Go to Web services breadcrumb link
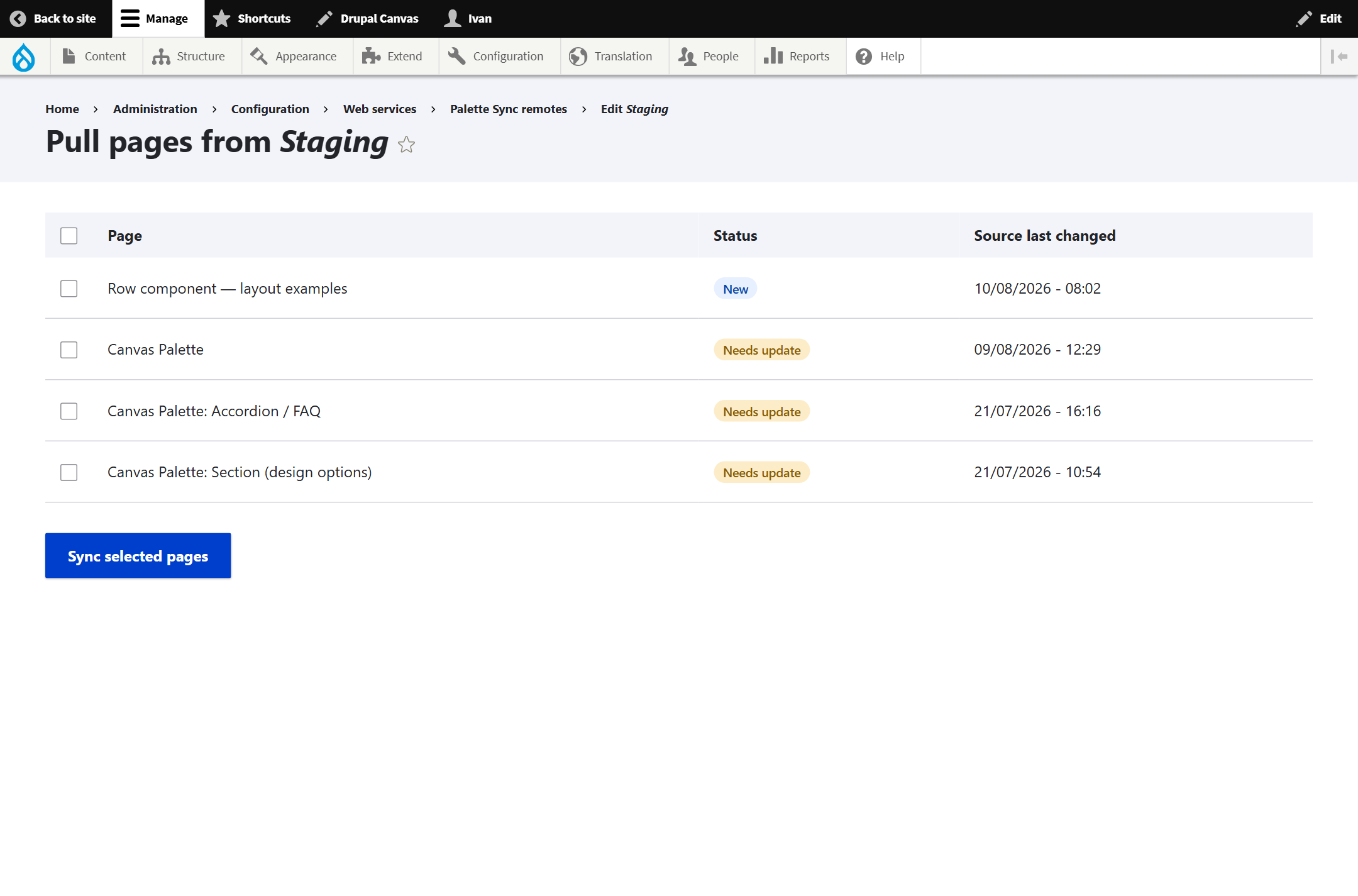Viewport: 1358px width, 896px height. coord(380,109)
